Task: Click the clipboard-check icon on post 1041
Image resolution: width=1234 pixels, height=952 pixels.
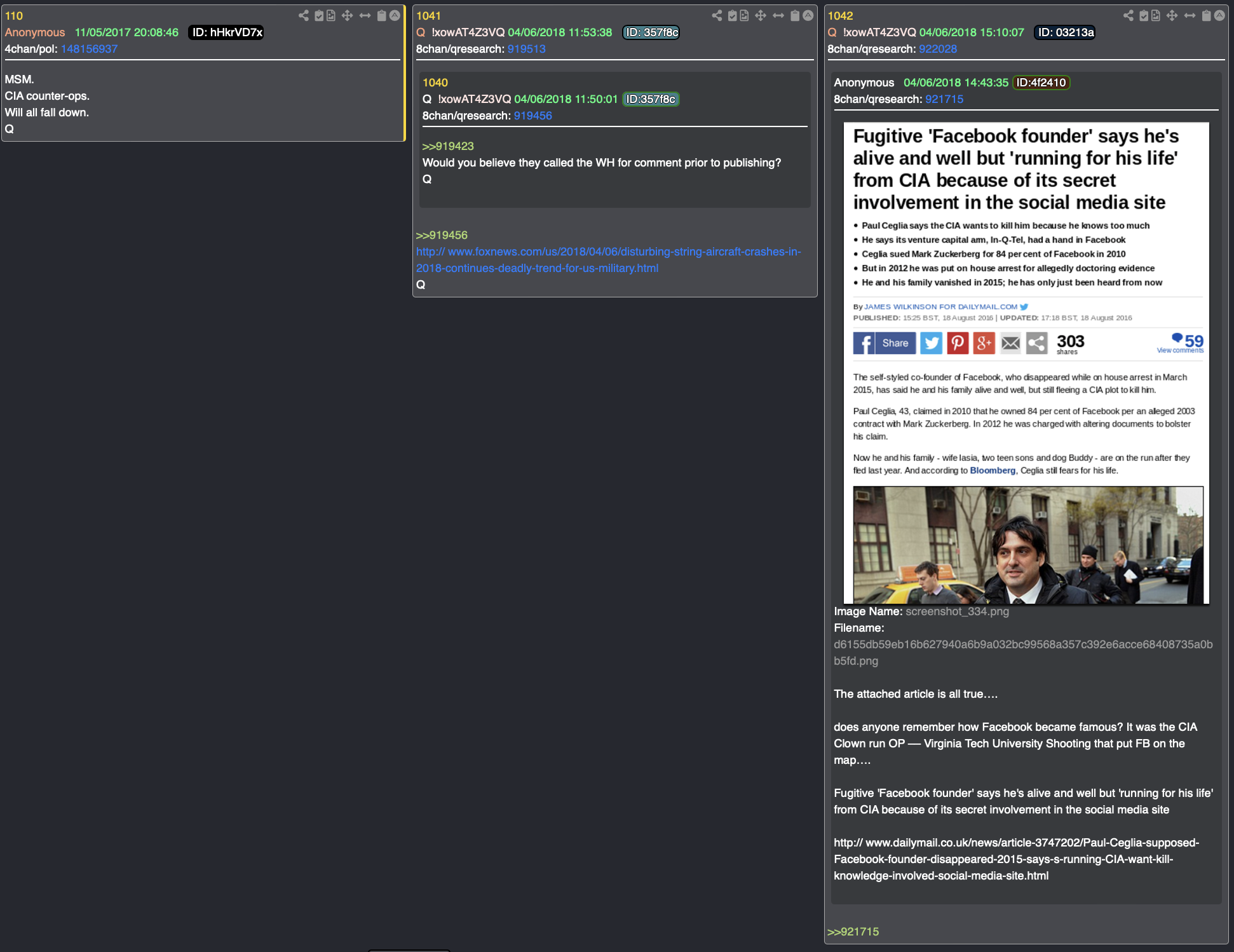Action: (x=732, y=15)
